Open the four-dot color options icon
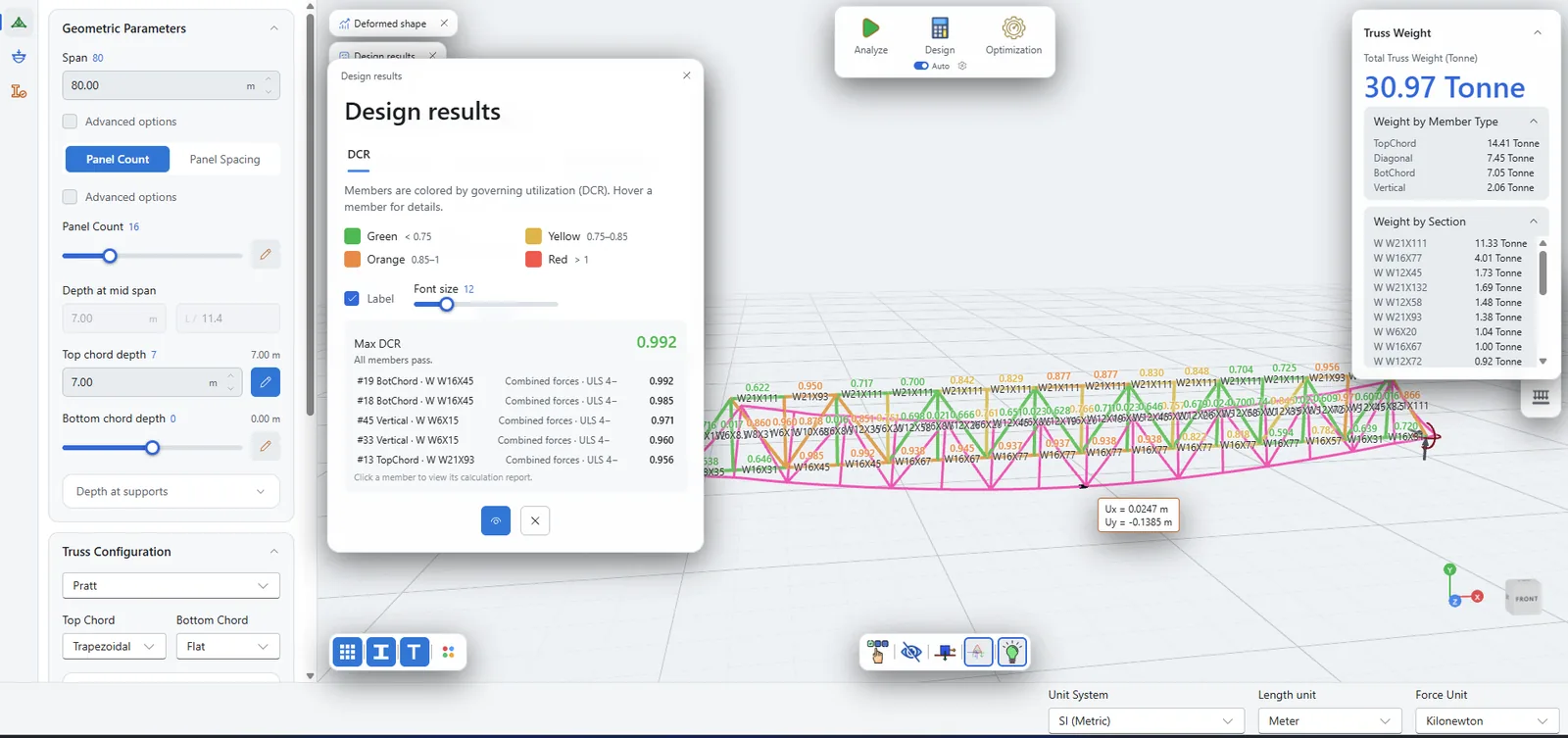This screenshot has width=1568, height=738. coord(448,652)
